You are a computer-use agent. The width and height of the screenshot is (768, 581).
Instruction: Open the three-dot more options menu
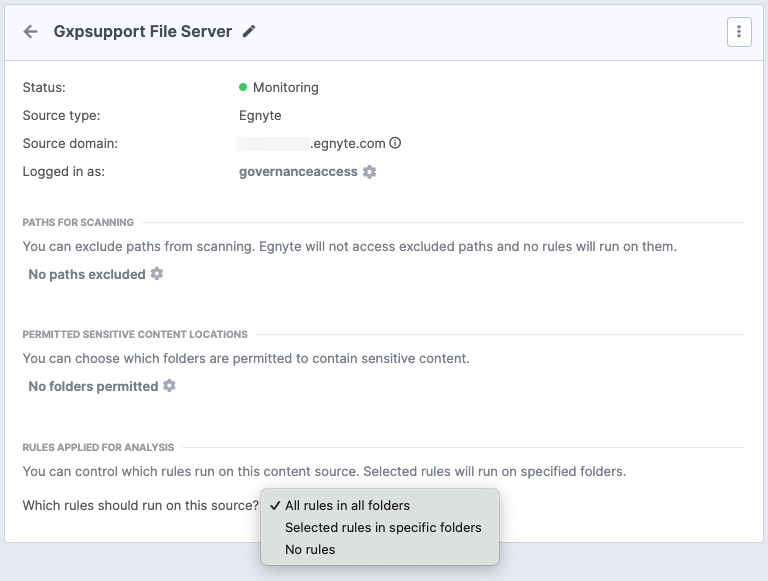tap(739, 32)
